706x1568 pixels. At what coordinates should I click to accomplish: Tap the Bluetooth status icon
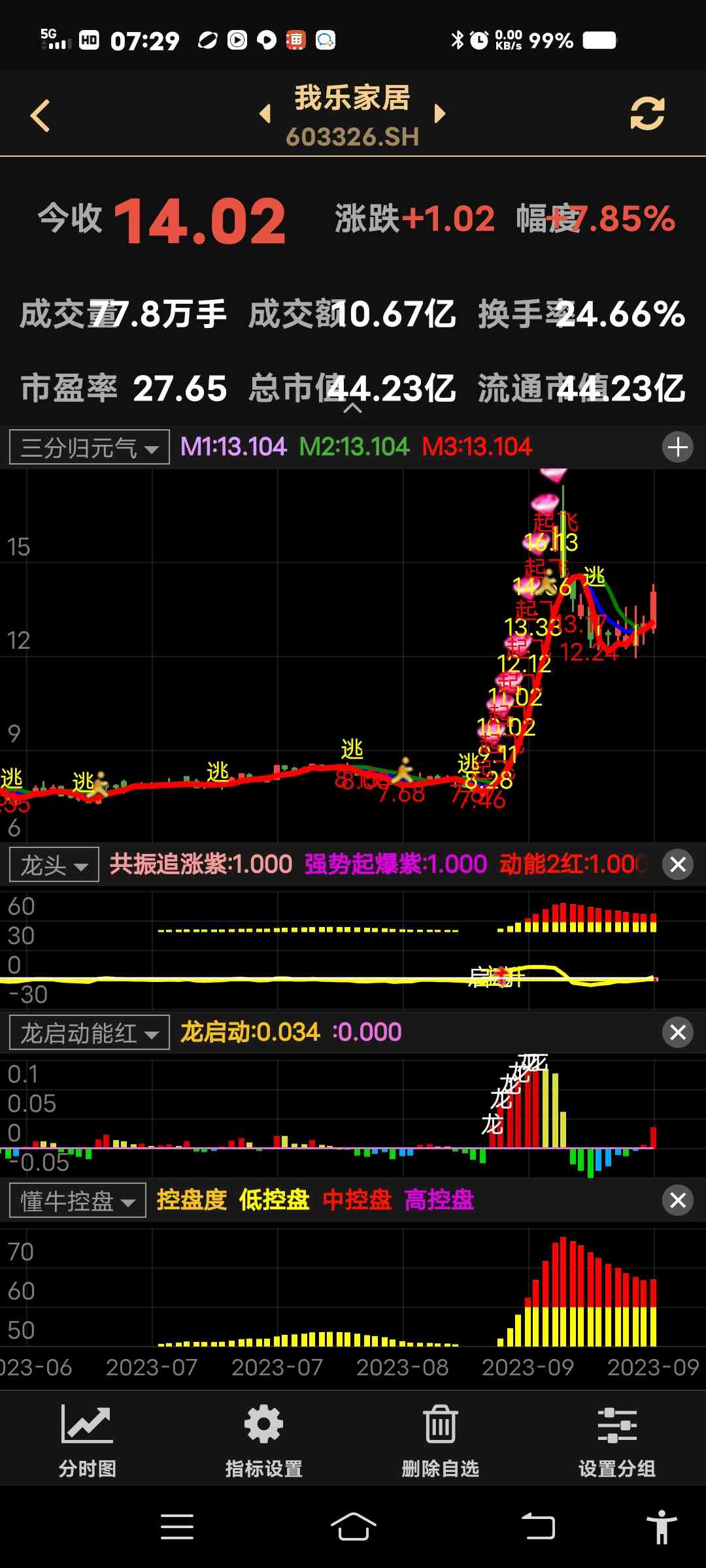coord(457,41)
